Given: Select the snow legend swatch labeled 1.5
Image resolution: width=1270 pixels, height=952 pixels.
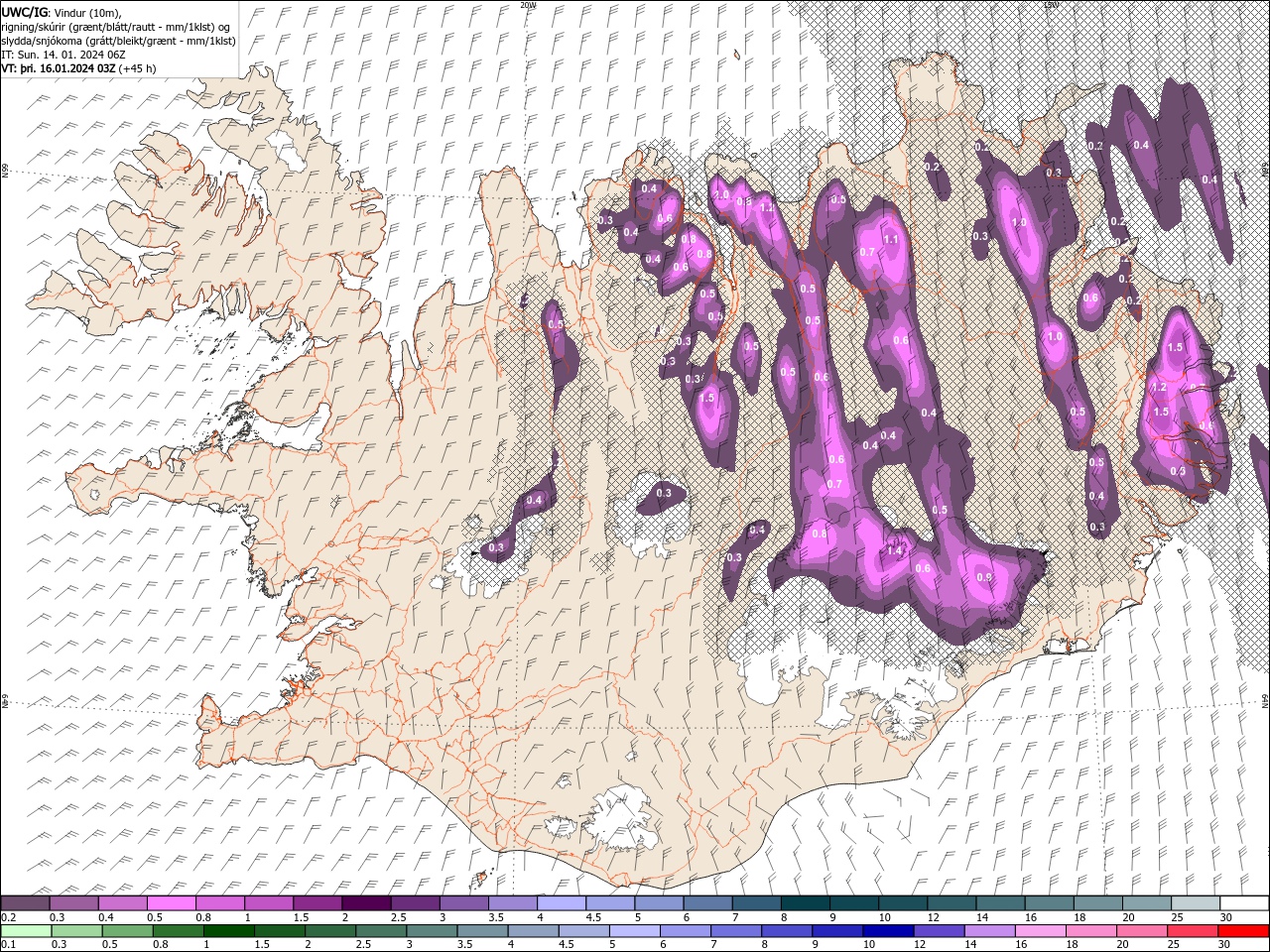Looking at the screenshot, I should coord(317,903).
